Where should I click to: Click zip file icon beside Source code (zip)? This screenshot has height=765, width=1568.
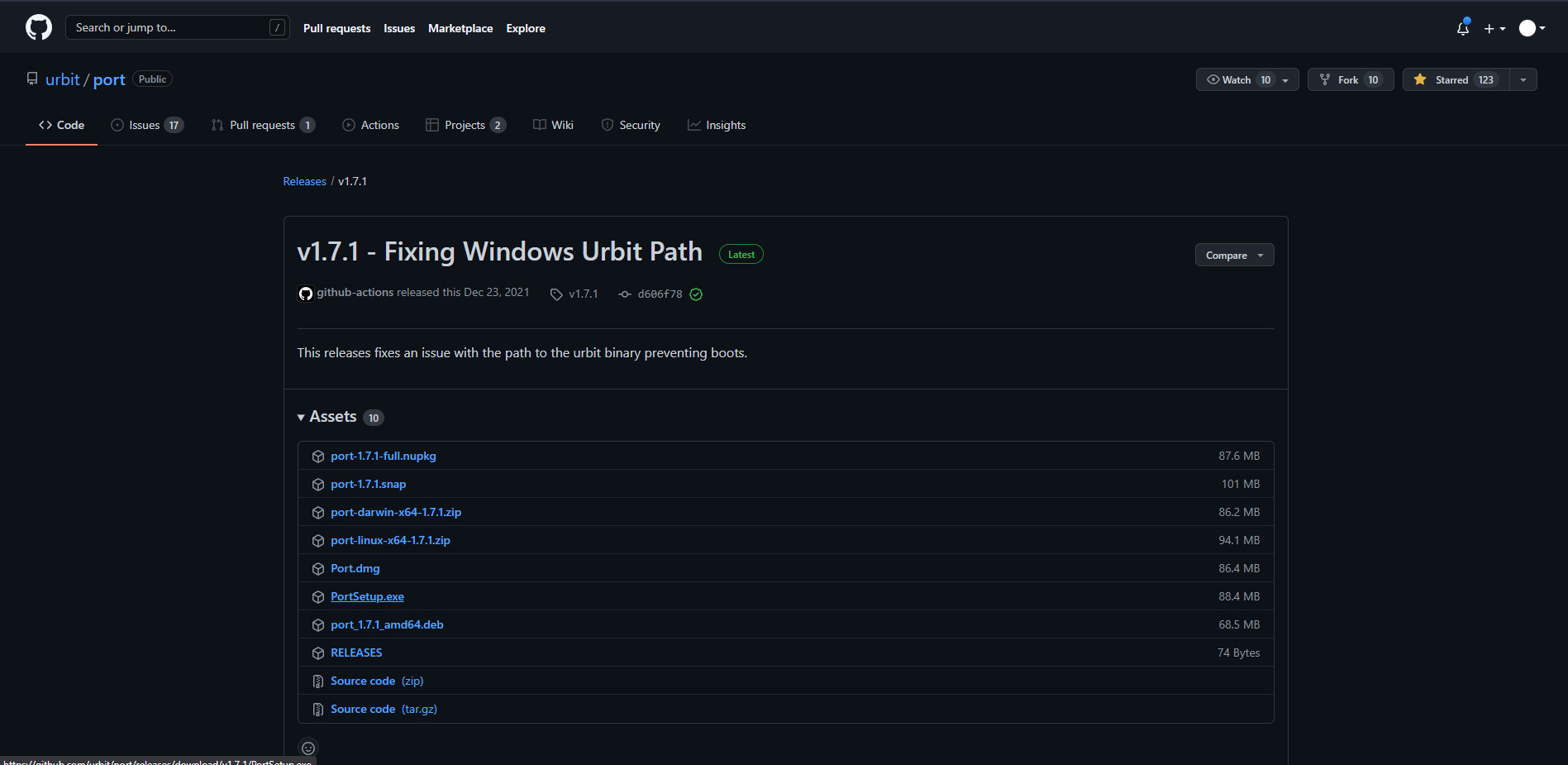[x=317, y=681]
